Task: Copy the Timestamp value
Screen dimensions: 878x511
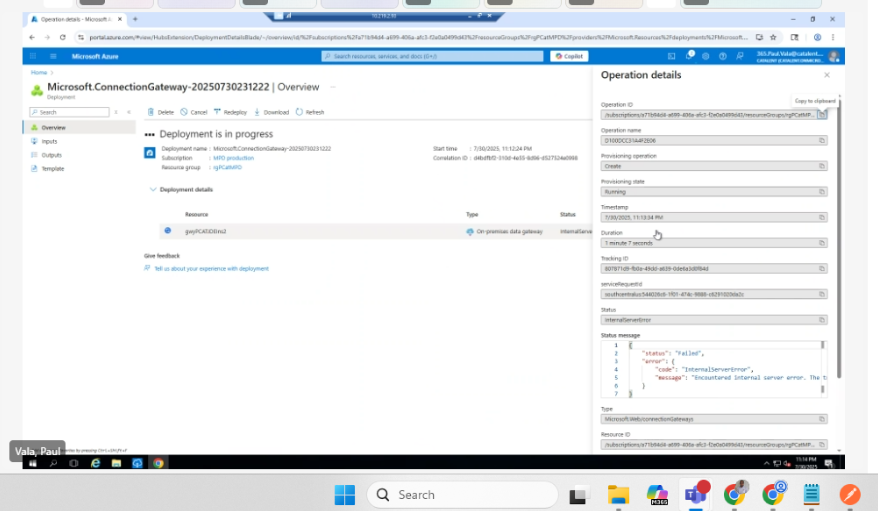Action: (821, 217)
